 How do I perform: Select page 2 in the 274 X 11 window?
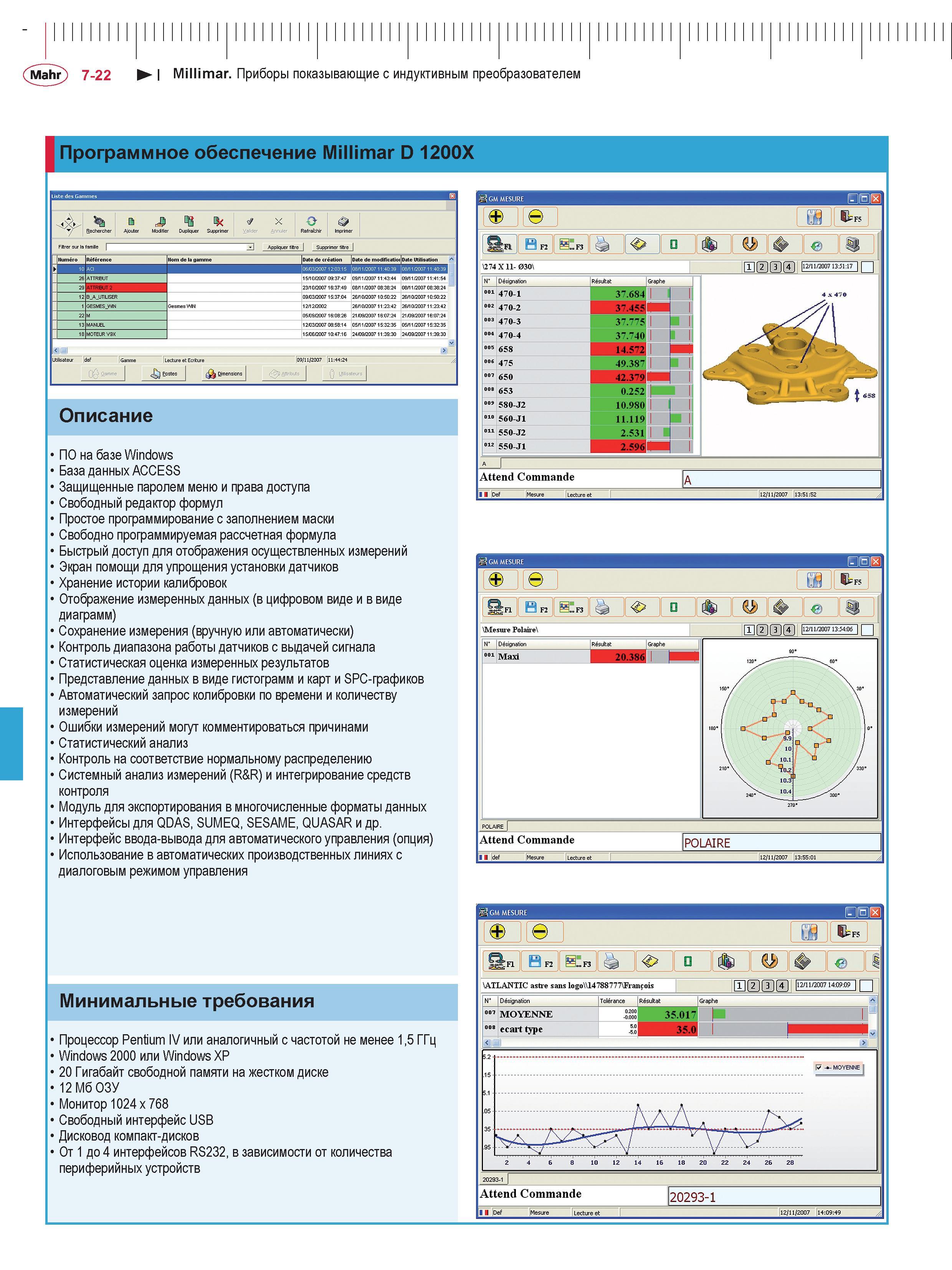click(762, 267)
